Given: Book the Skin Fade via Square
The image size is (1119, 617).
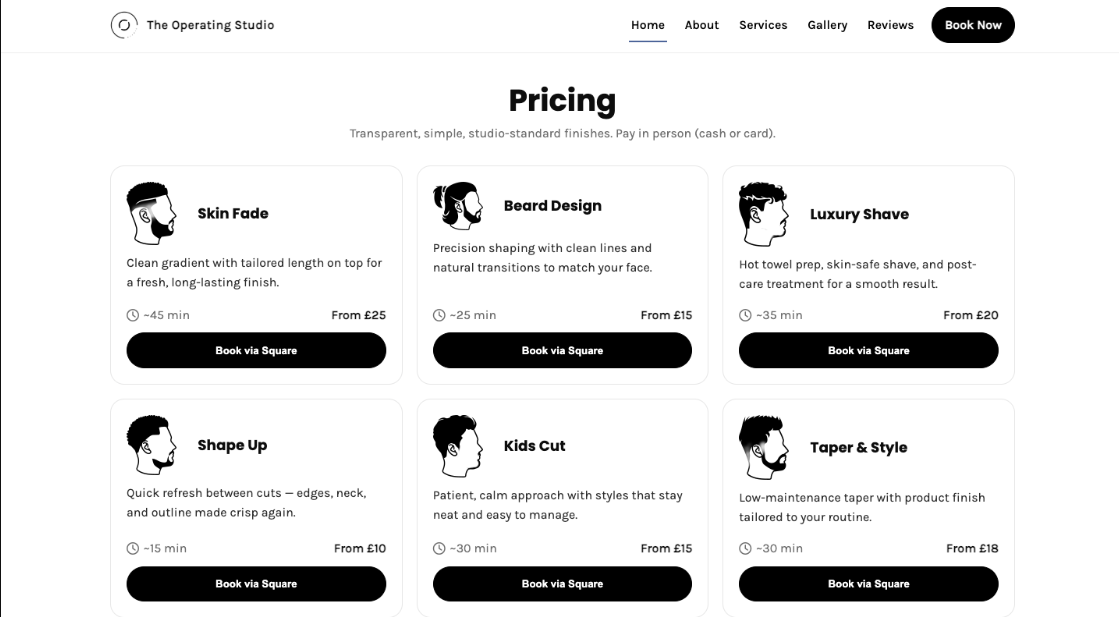Looking at the screenshot, I should [256, 351].
